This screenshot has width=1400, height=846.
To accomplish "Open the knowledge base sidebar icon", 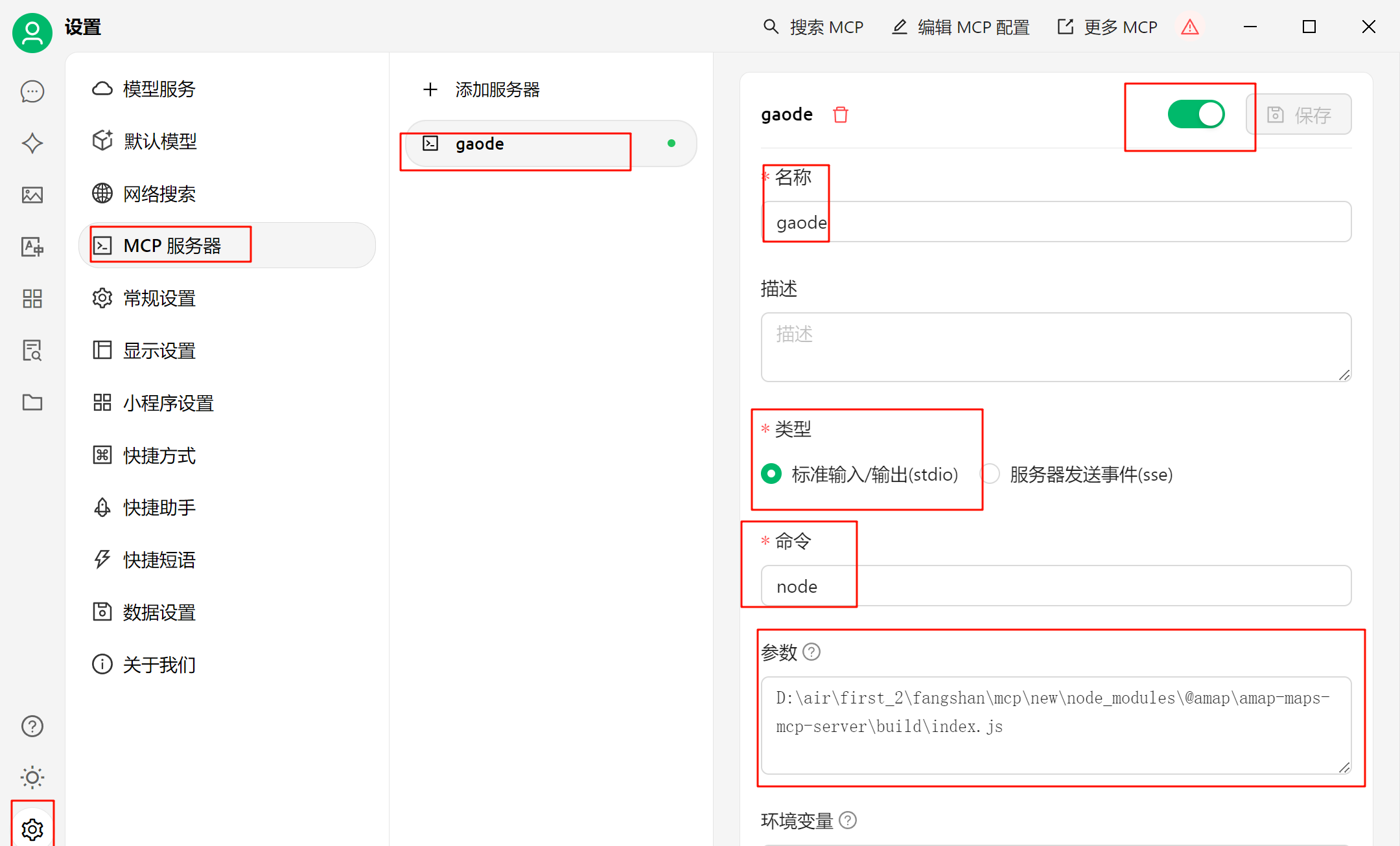I will click(32, 350).
